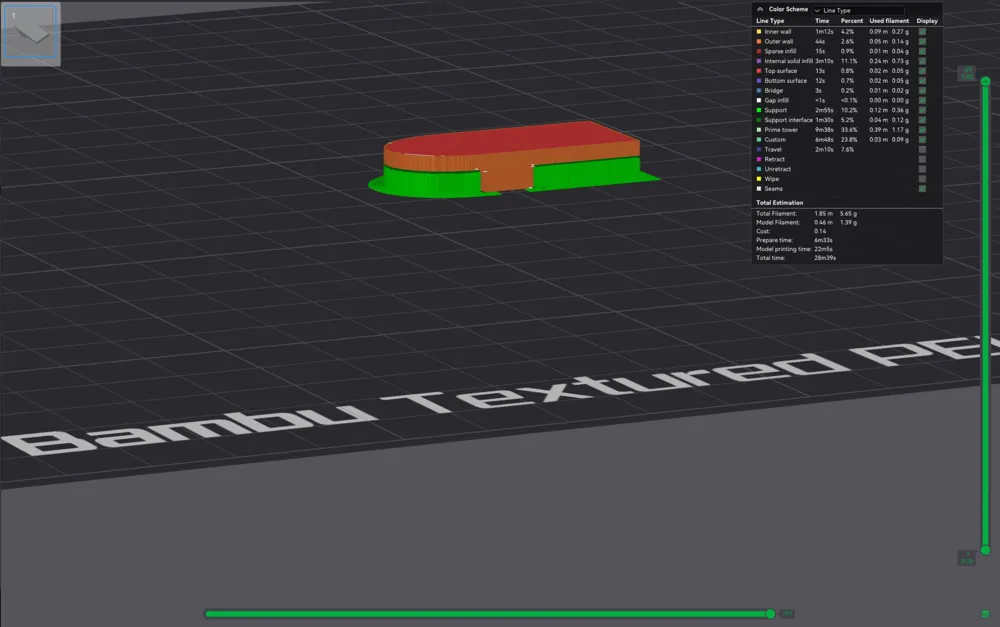Toggle the Outer wall display checkbox
Image resolution: width=1000 pixels, height=627 pixels.
pos(922,41)
